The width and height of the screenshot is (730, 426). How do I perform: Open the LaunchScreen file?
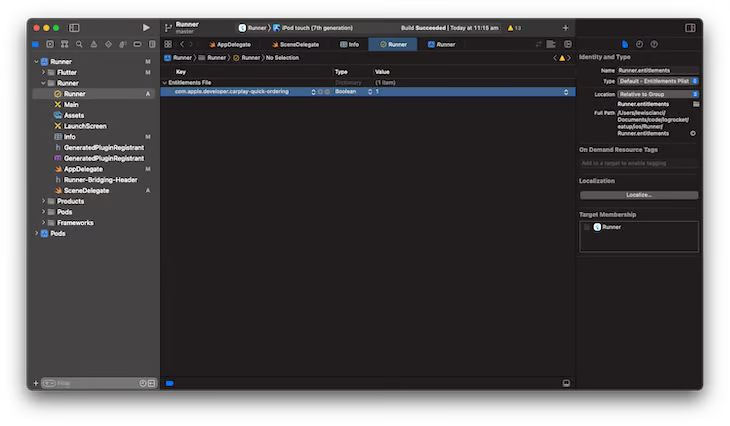pos(85,126)
